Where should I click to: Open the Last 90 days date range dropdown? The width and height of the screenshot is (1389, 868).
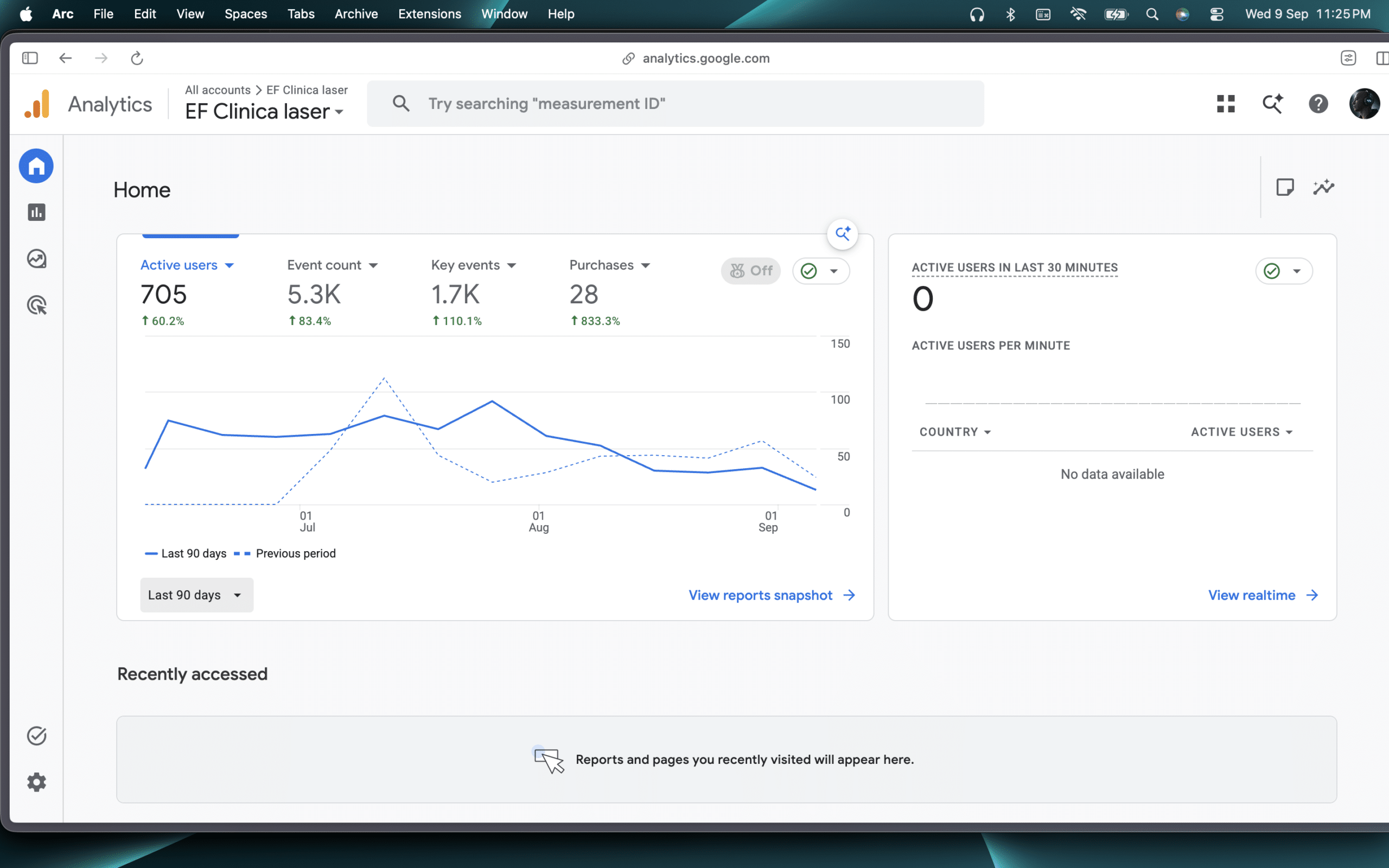[x=196, y=595]
